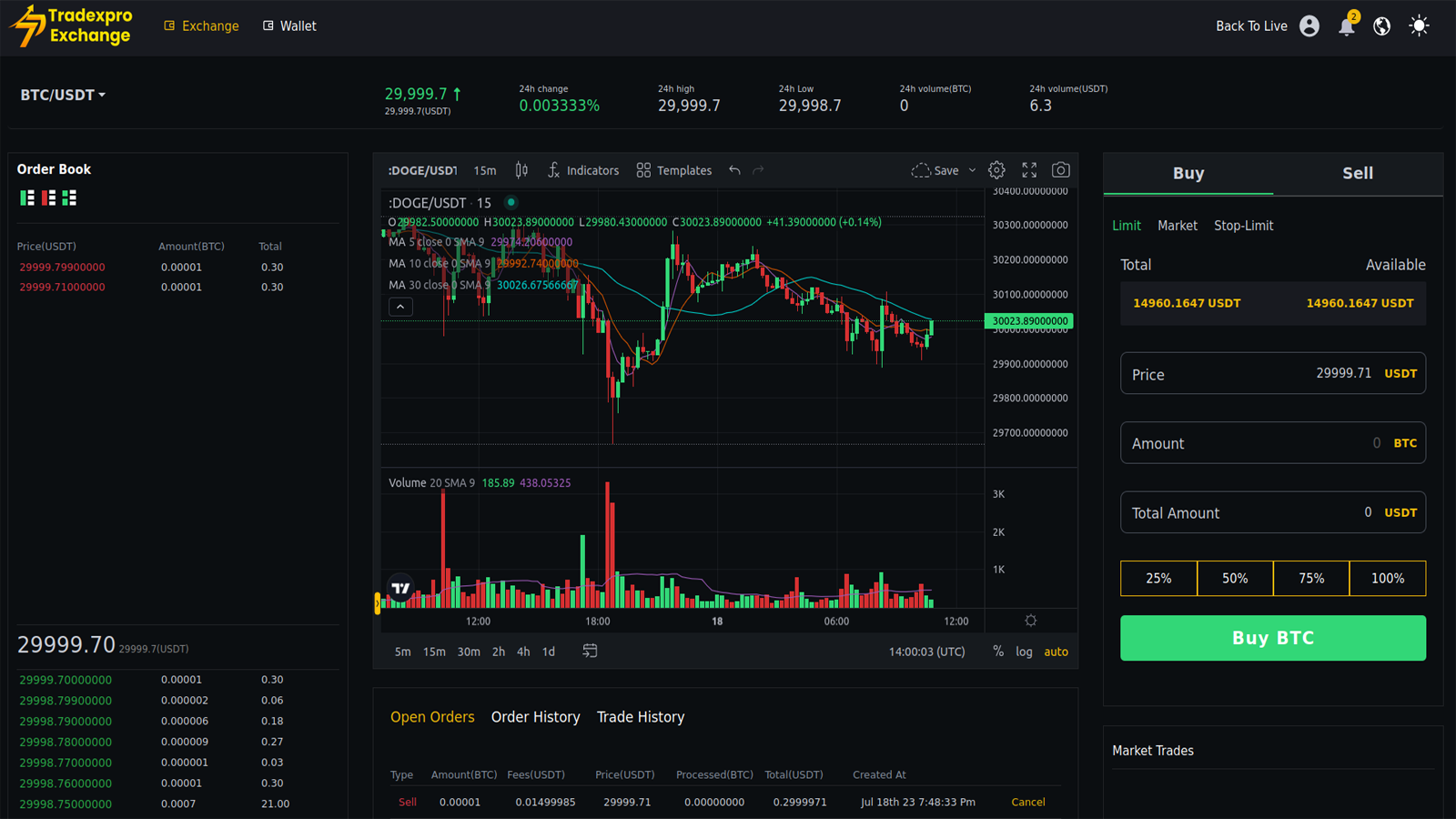Switch to the Sell tab
This screenshot has width=1456, height=819.
coord(1358,173)
